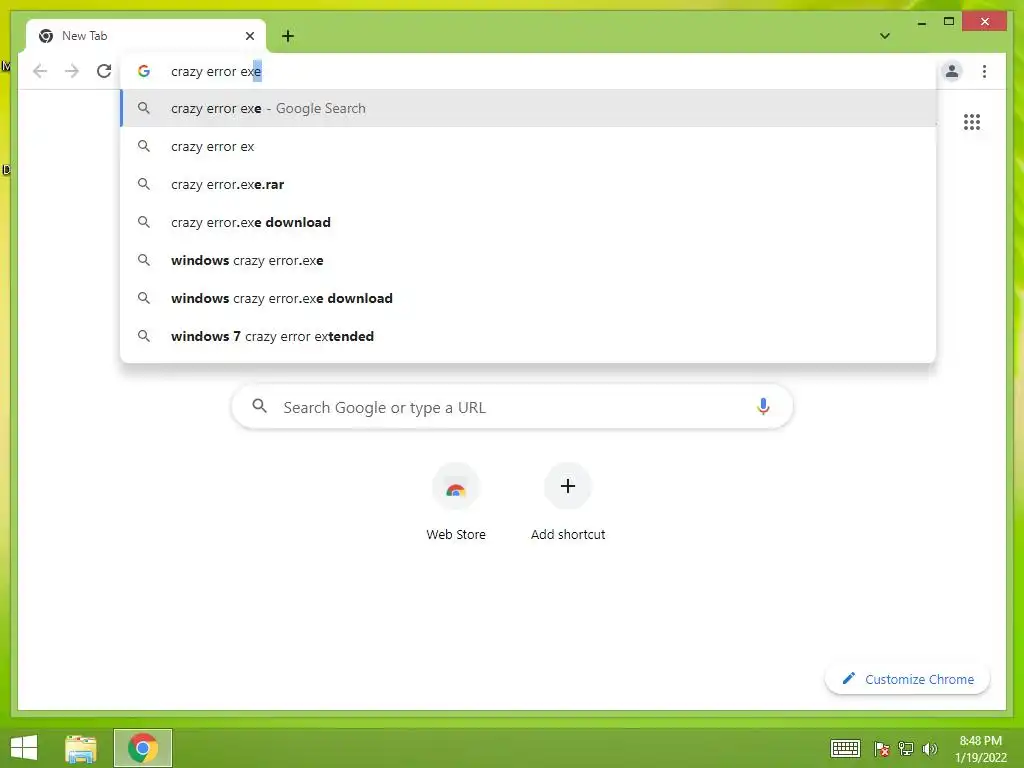Select 'windows 7 crazy error extended' suggestion
The width and height of the screenshot is (1024, 768).
pyautogui.click(x=528, y=336)
